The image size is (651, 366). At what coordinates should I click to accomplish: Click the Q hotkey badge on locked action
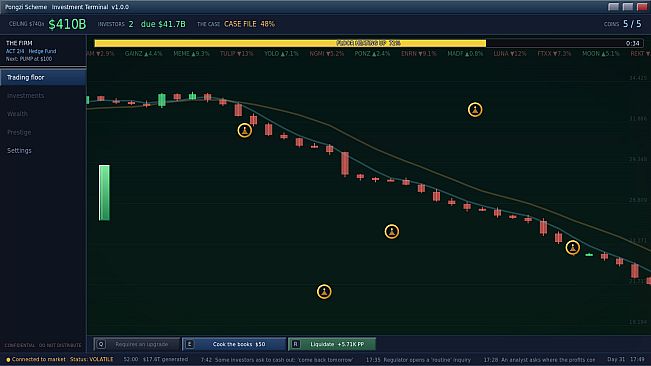(101, 344)
